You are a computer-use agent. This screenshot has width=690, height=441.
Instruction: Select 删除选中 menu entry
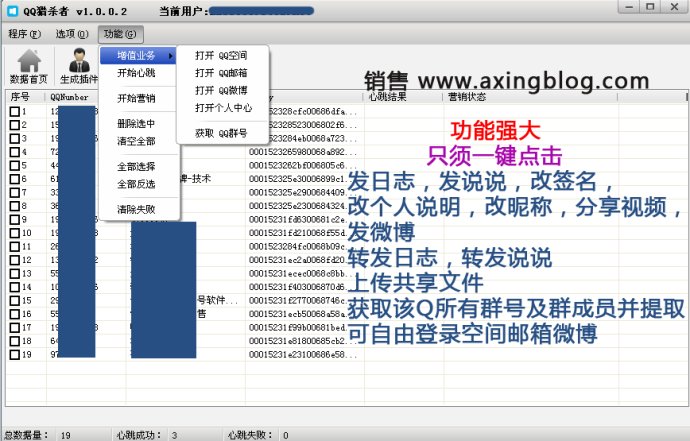(x=136, y=124)
